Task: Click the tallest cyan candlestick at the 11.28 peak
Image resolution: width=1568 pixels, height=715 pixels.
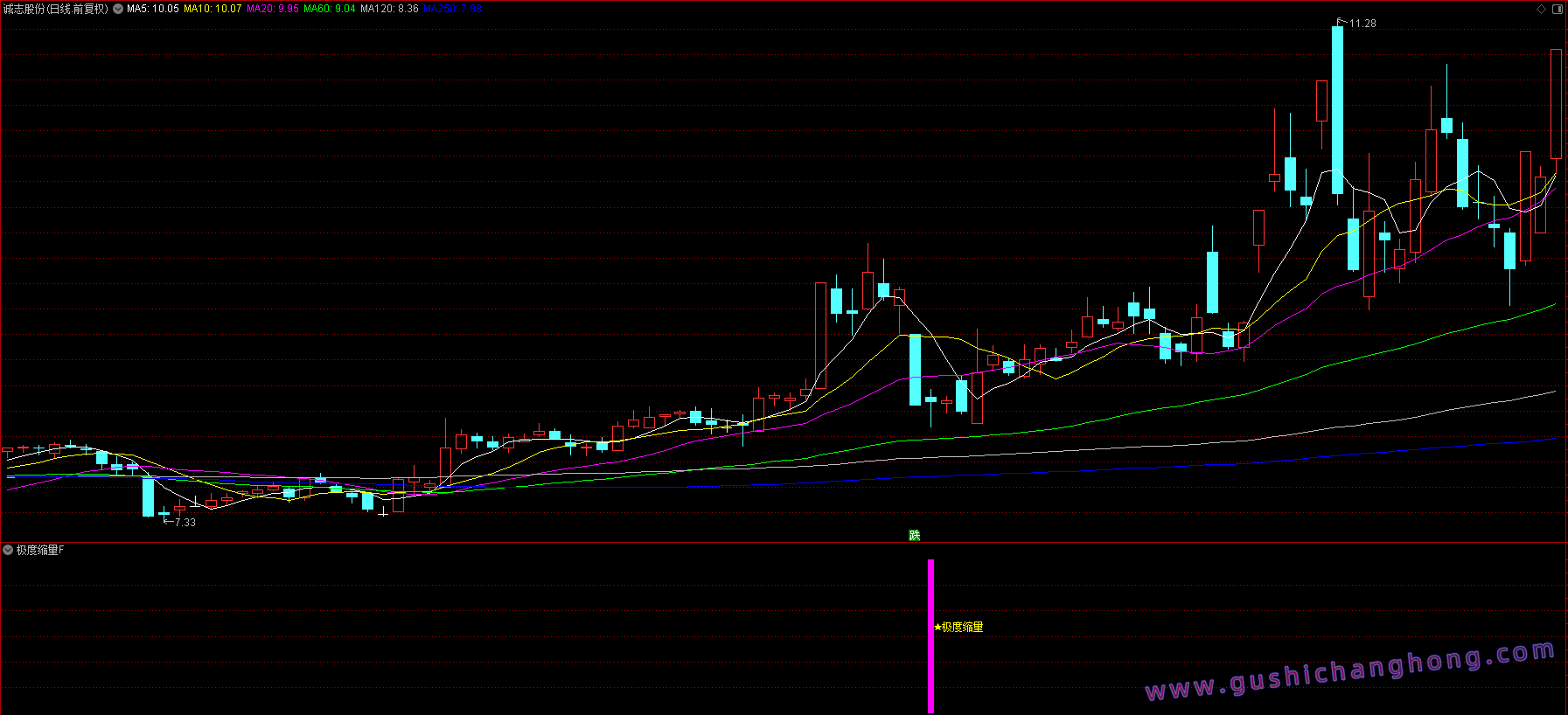Action: [1337, 109]
